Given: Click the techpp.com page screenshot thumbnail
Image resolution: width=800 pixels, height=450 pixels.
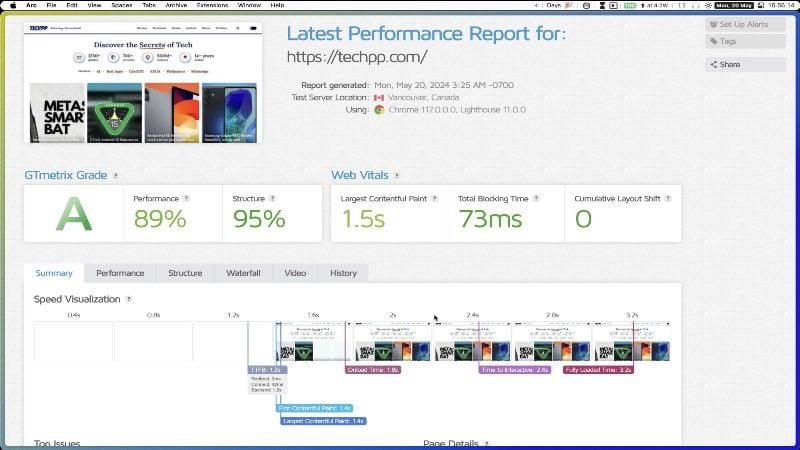Looking at the screenshot, I should tap(143, 83).
